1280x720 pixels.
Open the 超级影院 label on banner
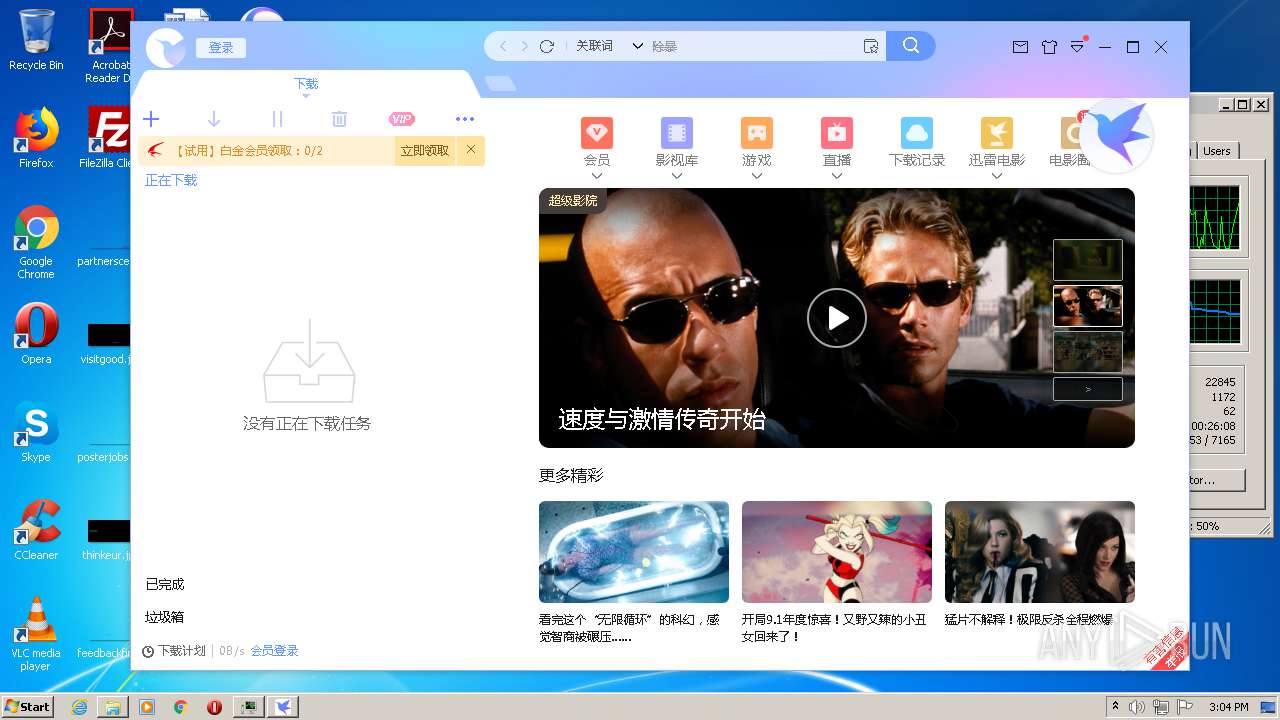573,201
